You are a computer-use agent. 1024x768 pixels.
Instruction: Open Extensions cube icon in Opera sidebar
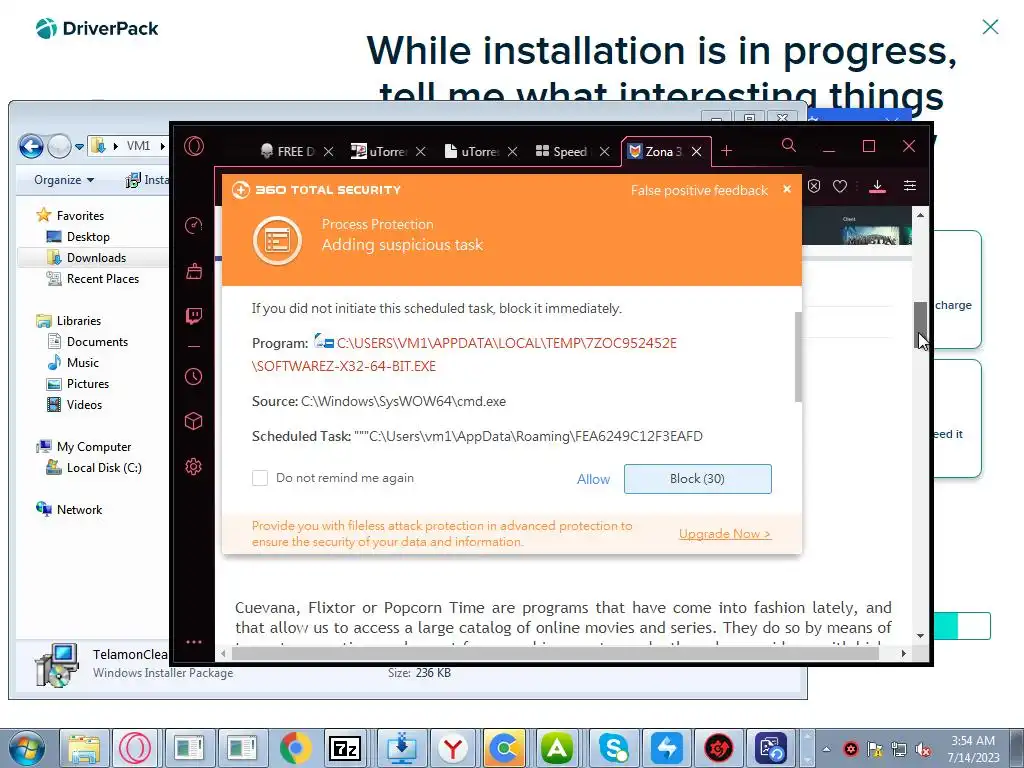(x=194, y=421)
